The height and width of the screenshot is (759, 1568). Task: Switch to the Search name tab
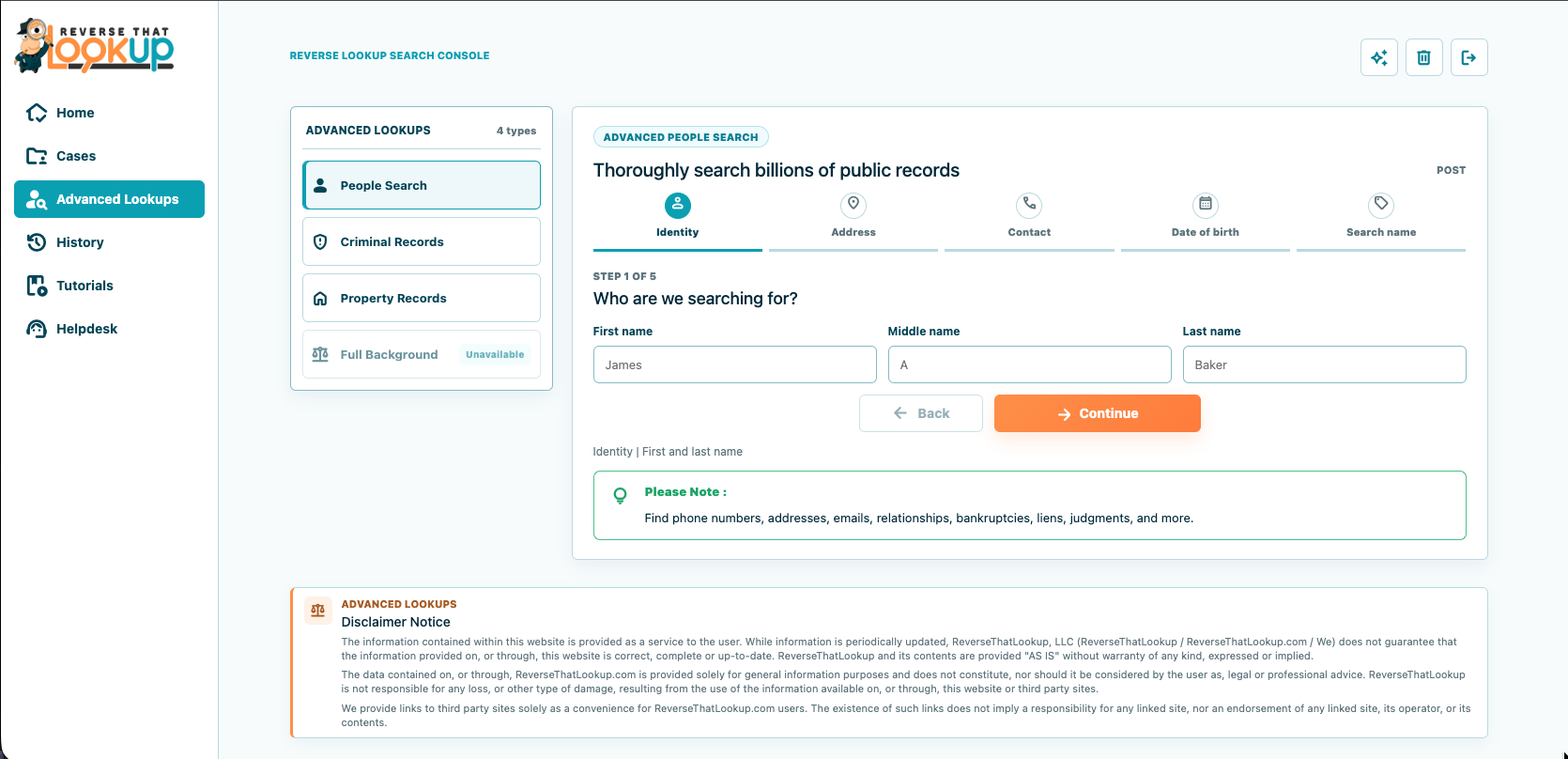point(1381,220)
